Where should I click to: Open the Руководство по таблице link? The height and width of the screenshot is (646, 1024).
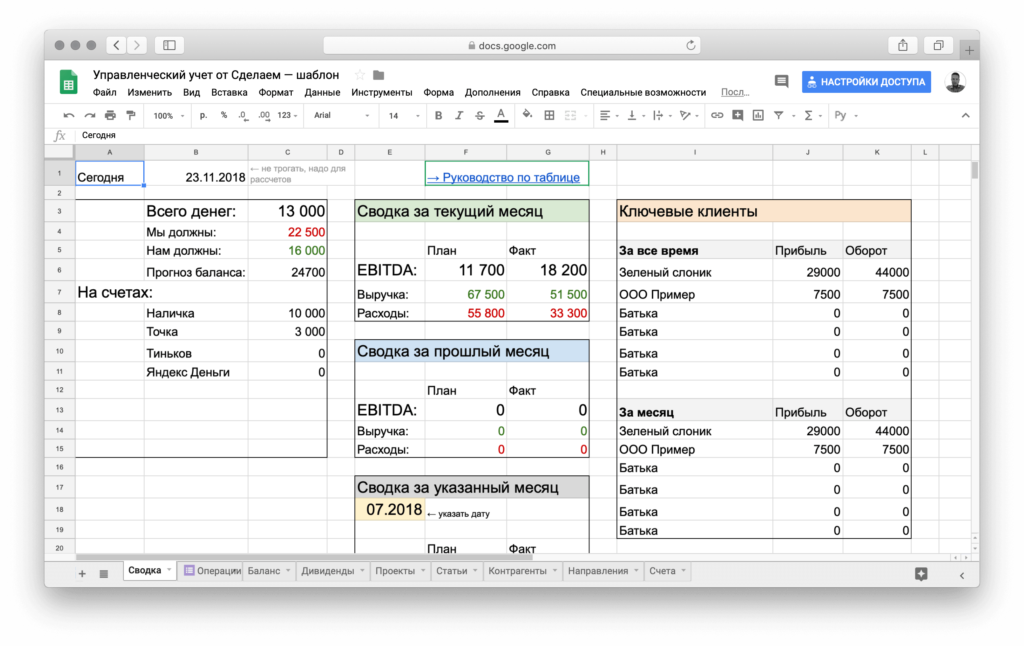pyautogui.click(x=503, y=178)
